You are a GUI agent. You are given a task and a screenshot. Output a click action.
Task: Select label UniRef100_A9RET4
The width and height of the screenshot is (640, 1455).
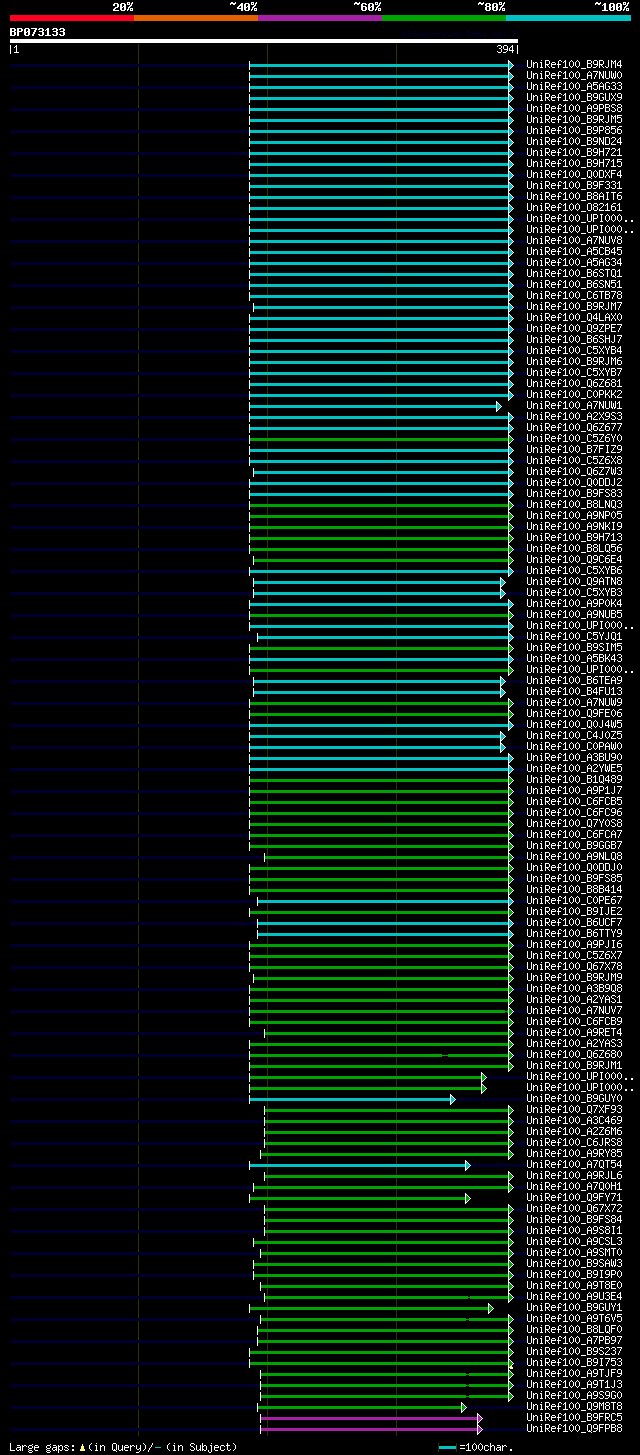[574, 1032]
